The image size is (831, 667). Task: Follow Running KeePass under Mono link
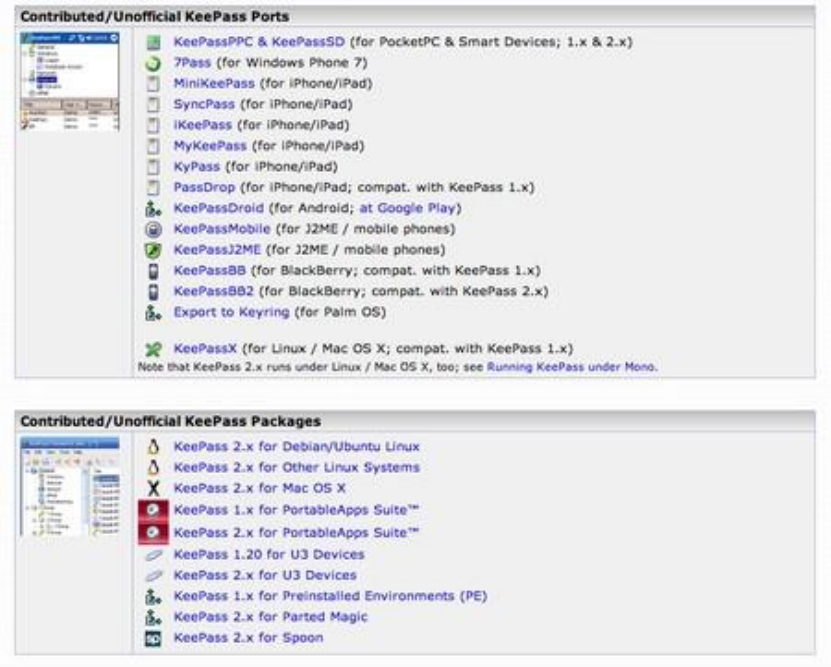572,367
